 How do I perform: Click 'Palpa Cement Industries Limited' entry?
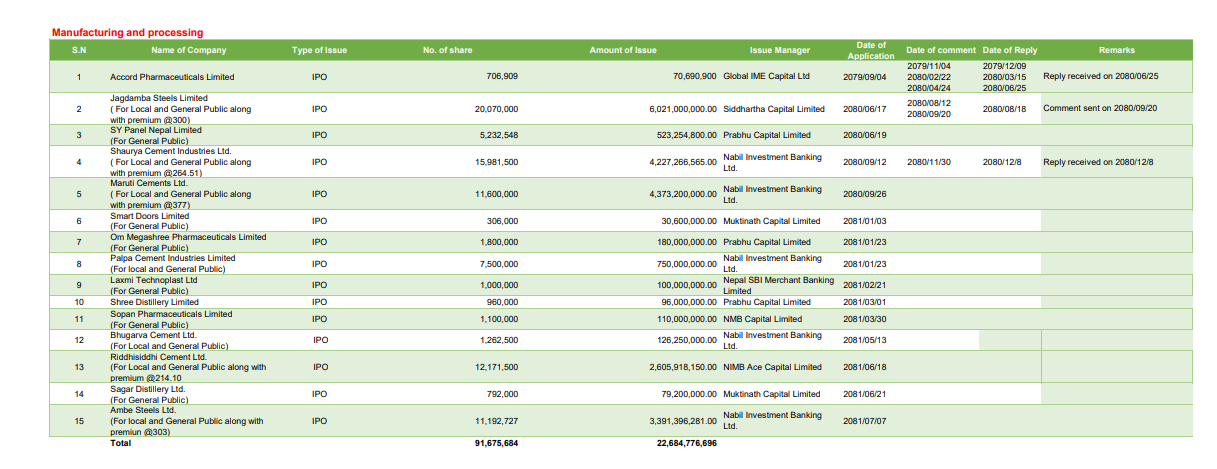coord(173,258)
